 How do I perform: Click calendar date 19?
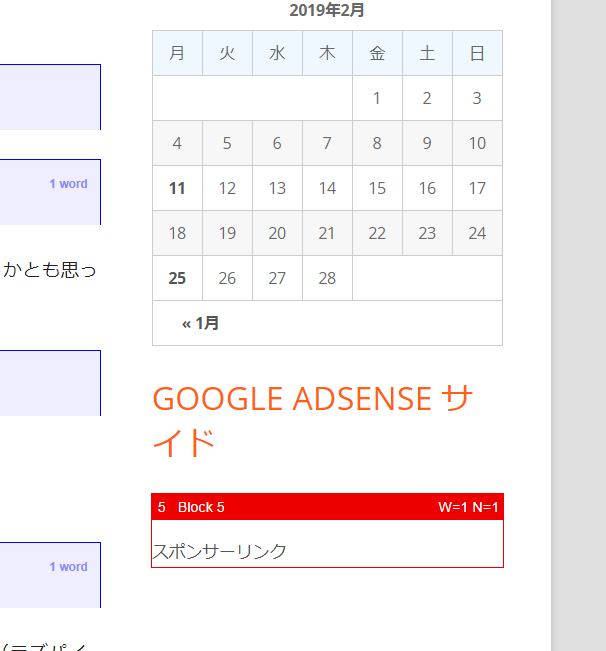click(227, 233)
